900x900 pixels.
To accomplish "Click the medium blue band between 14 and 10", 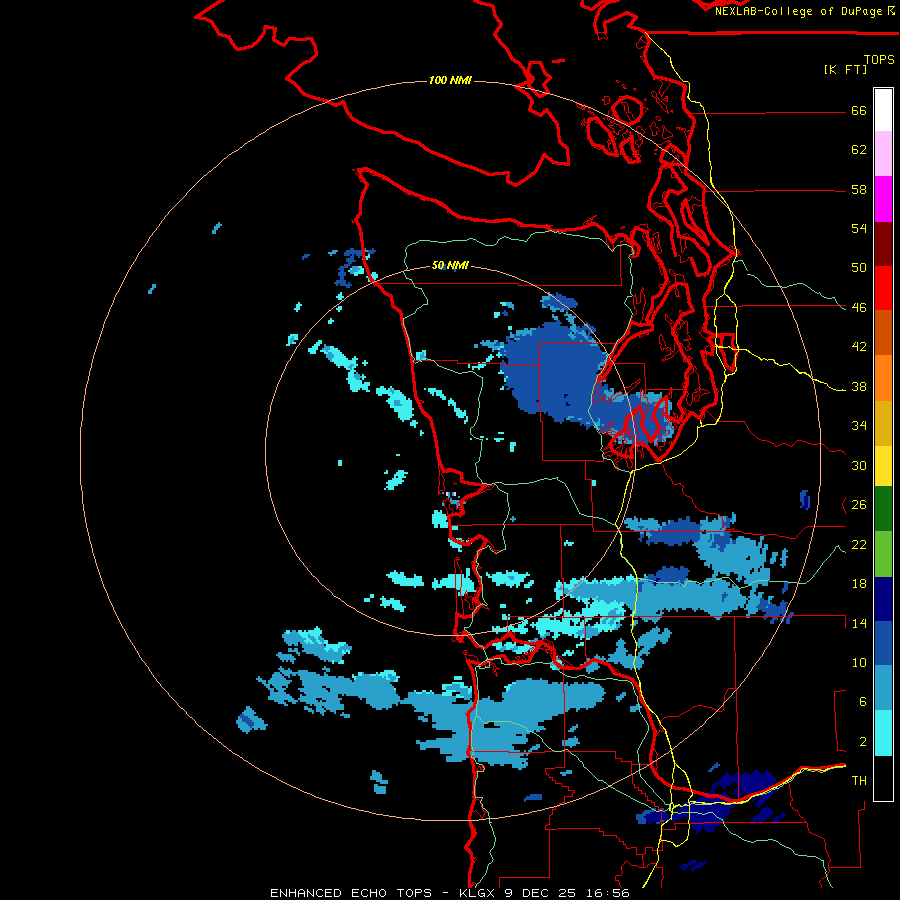I will (x=883, y=643).
